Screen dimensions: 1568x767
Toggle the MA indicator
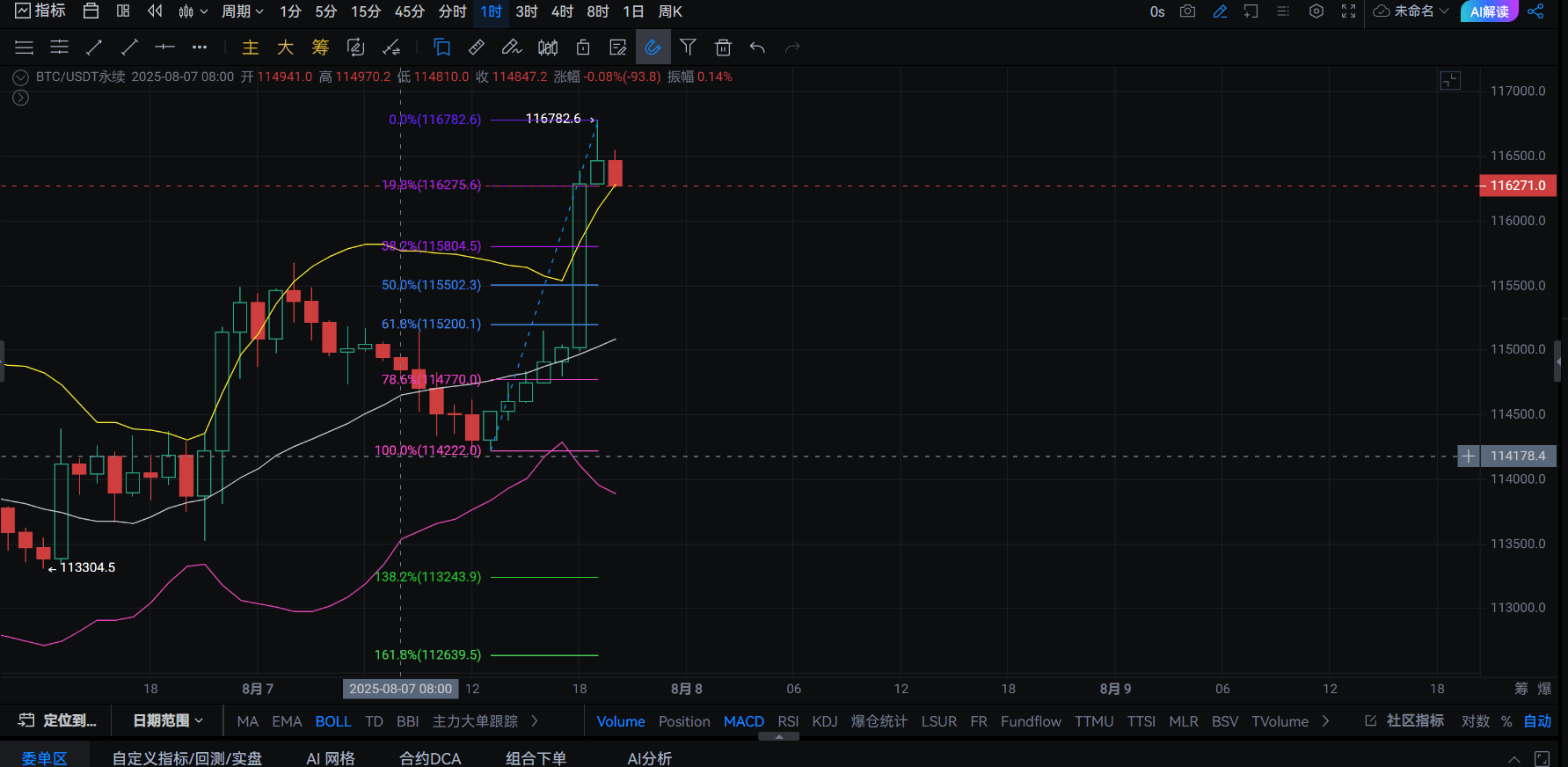click(x=248, y=721)
